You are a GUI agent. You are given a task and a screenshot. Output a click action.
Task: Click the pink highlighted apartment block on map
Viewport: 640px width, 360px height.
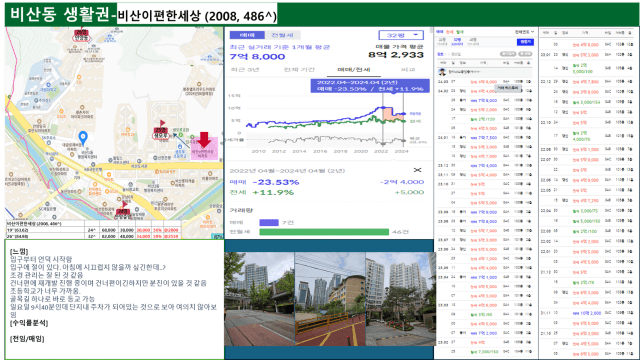tap(204, 148)
